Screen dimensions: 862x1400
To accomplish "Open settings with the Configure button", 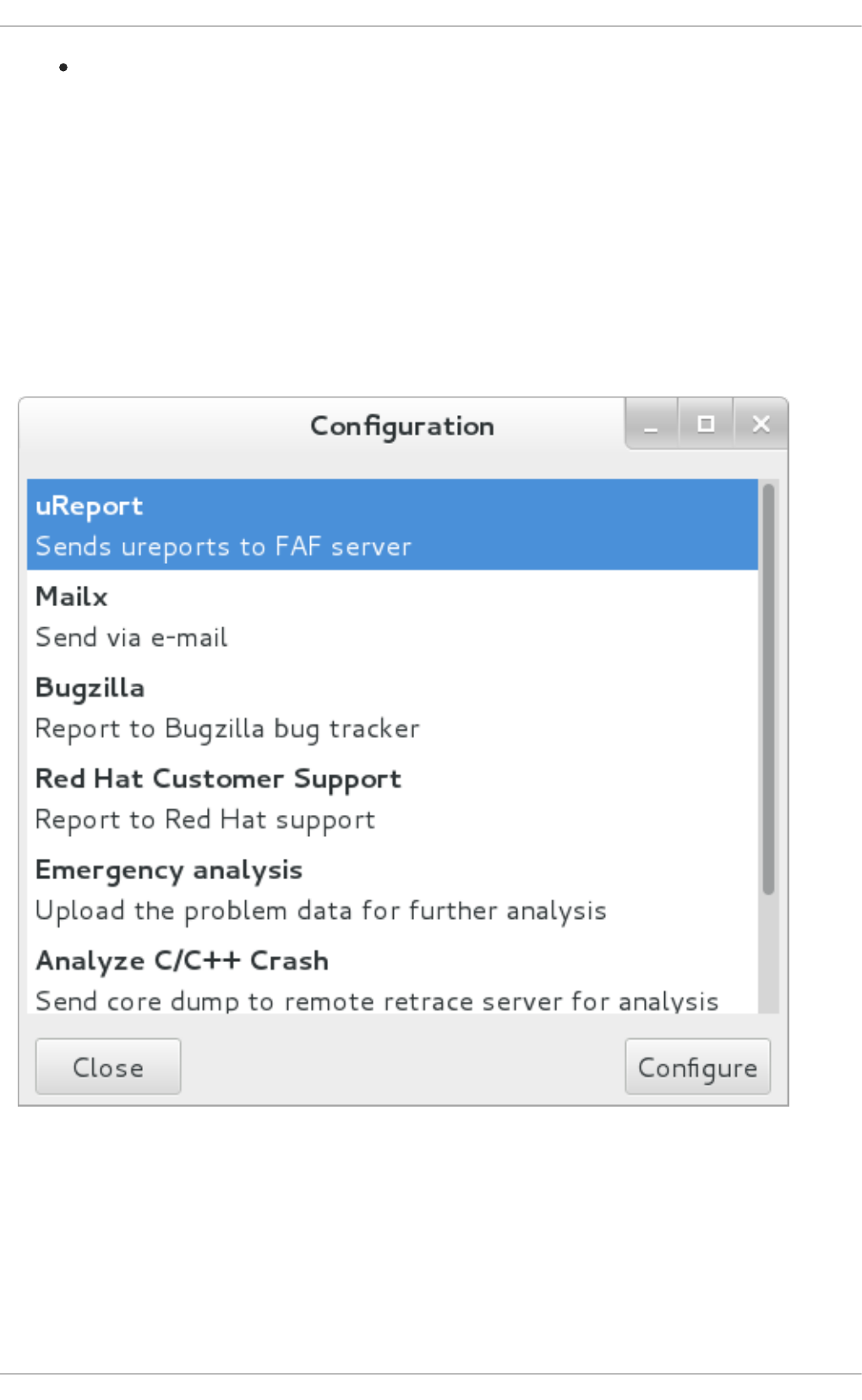I will 697,1067.
